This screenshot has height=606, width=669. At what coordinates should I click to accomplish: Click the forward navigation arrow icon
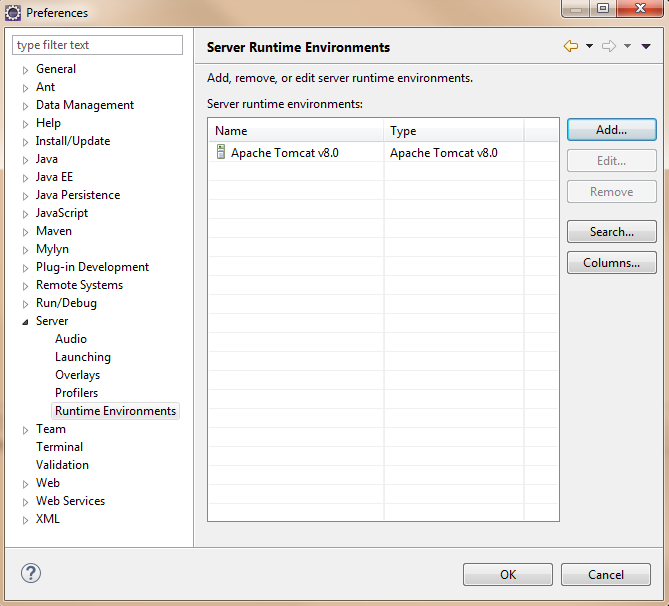tap(609, 46)
